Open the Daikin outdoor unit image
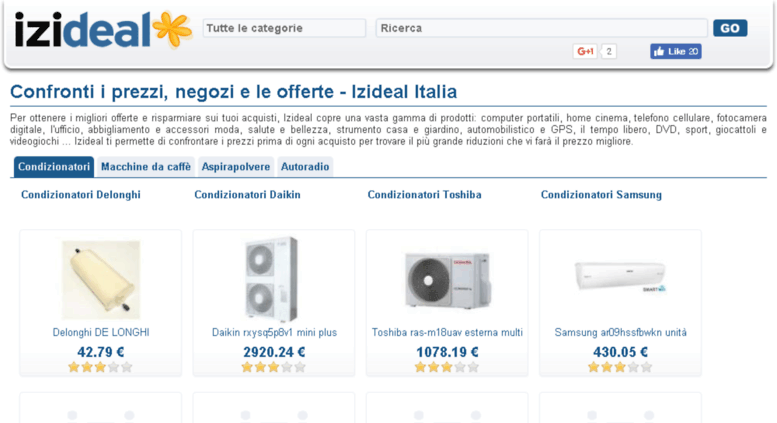 272,279
